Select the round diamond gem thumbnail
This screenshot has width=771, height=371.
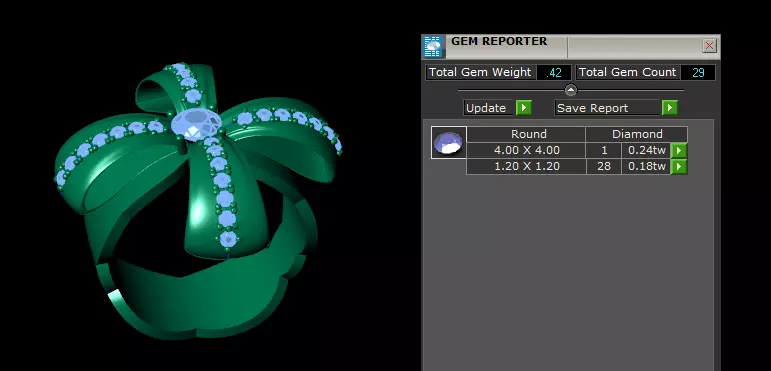tap(448, 143)
